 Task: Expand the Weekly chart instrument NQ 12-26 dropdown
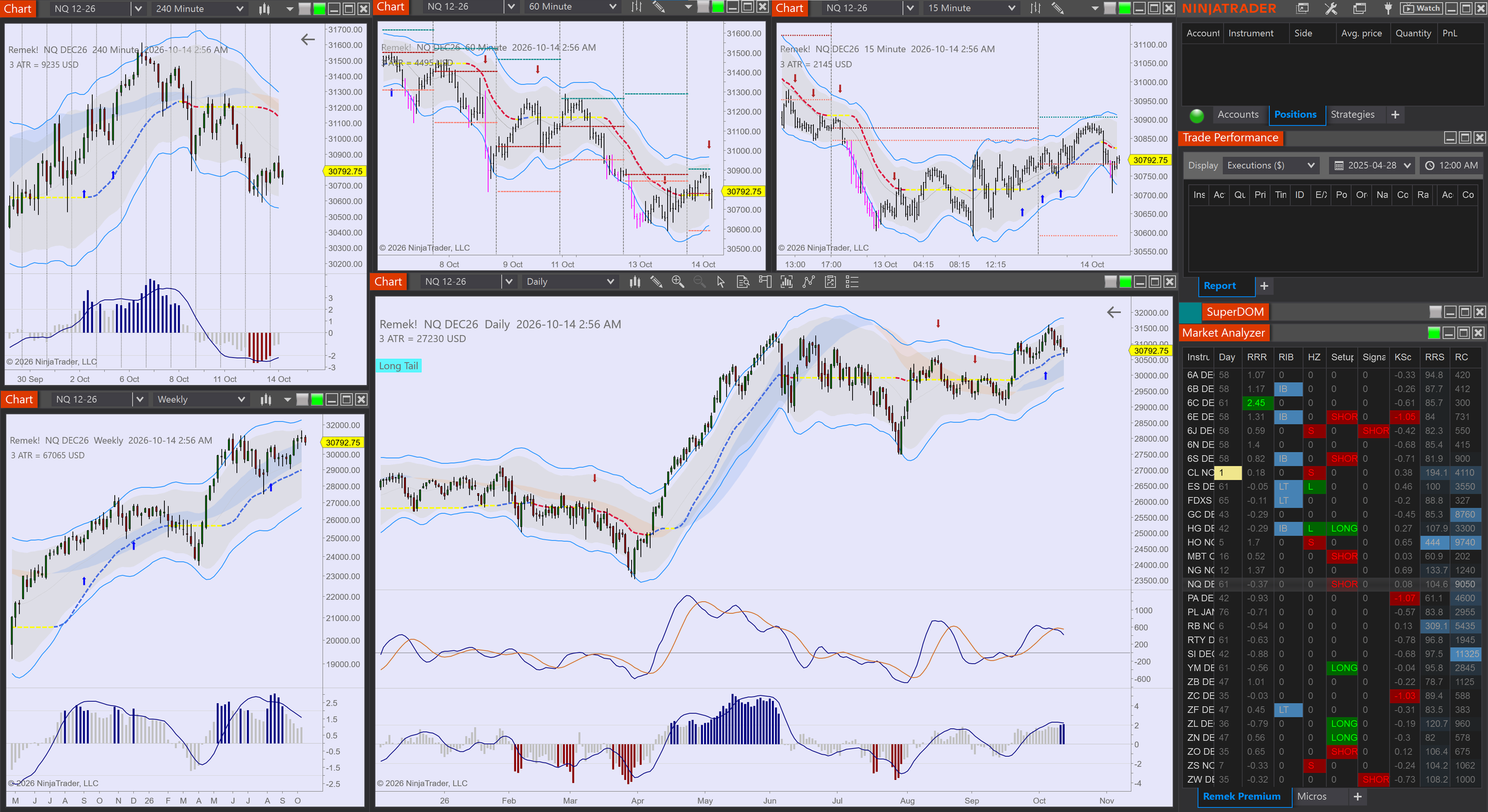[140, 399]
